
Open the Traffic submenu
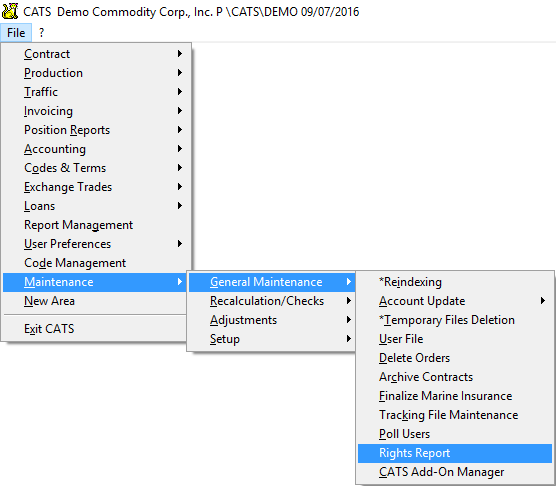coord(96,92)
